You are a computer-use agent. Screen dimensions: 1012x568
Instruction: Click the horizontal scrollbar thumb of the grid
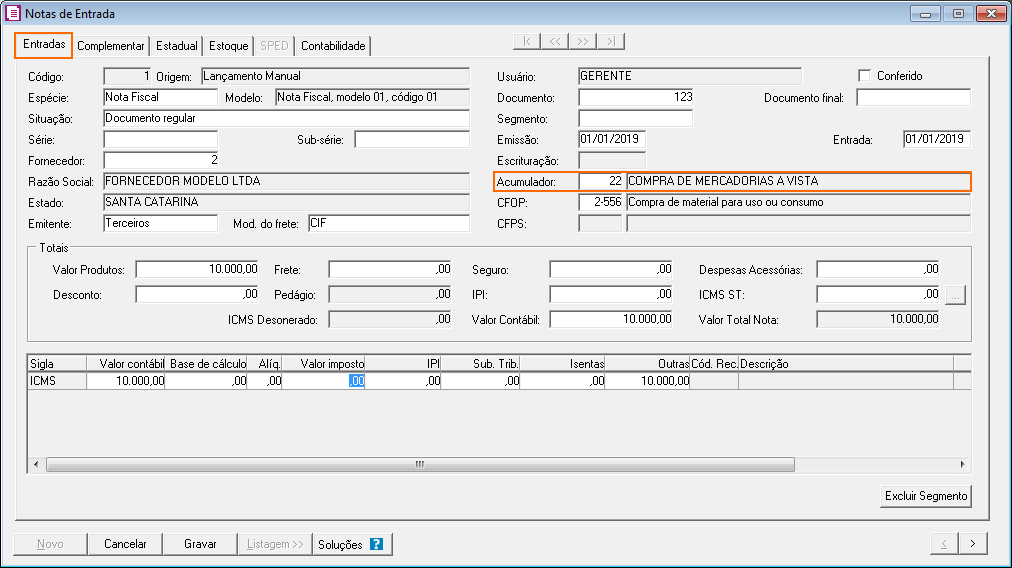coord(420,464)
